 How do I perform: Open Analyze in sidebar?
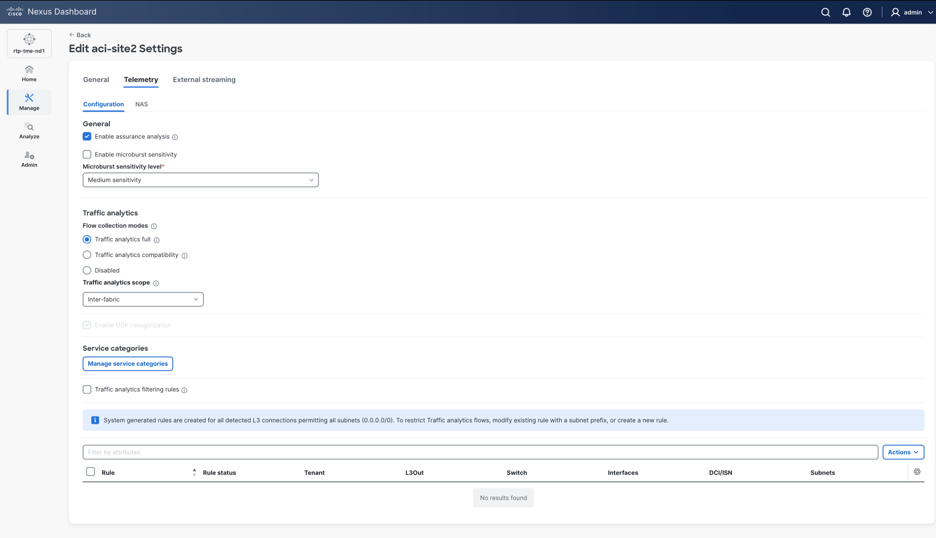[x=29, y=131]
